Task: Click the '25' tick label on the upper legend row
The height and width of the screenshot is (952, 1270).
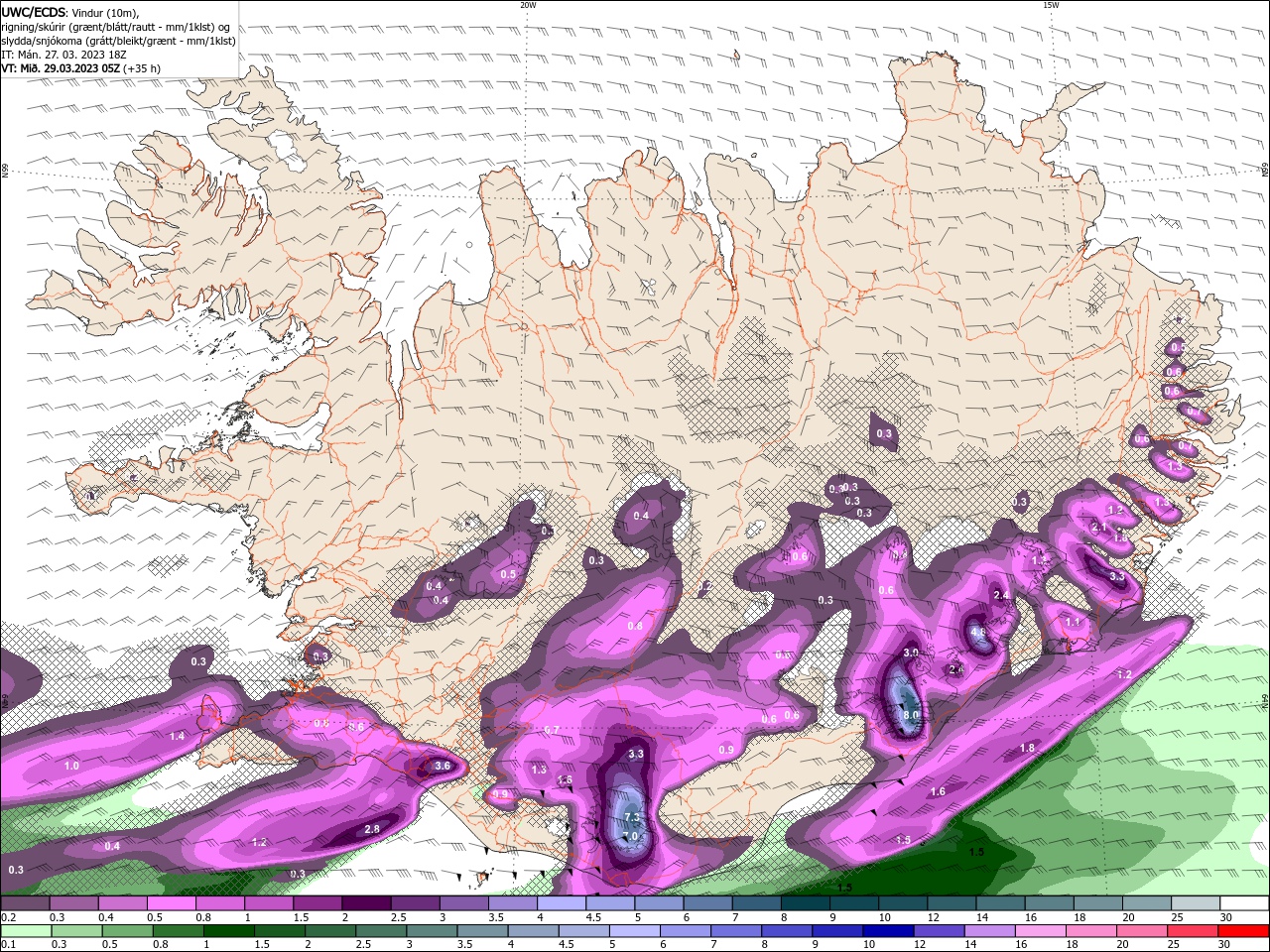Action: 1178,917
